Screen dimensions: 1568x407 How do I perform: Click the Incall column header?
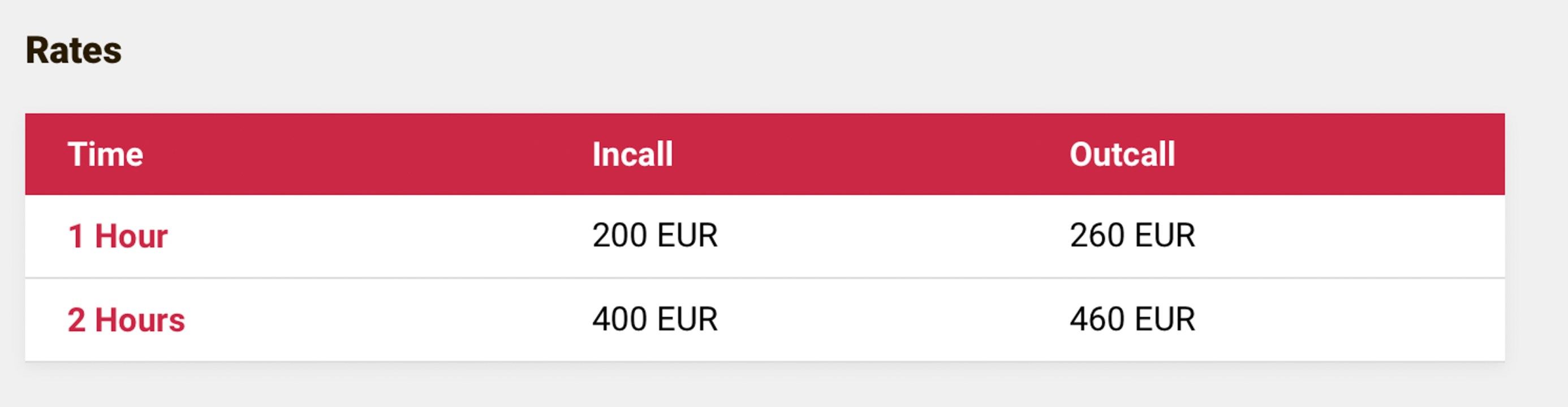point(632,154)
